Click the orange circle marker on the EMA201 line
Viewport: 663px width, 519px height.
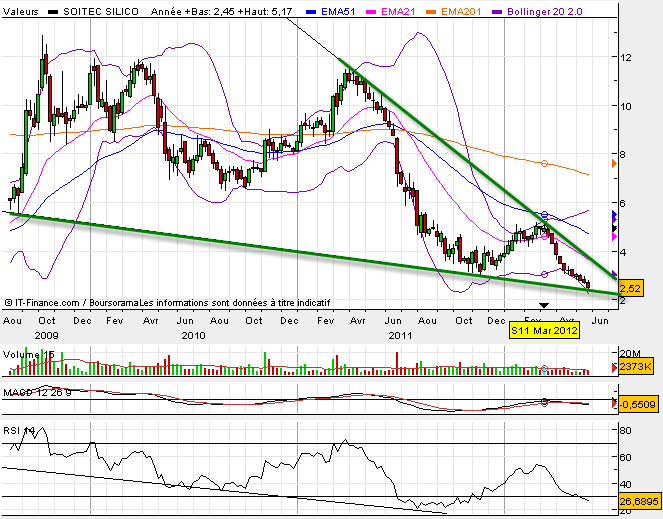(544, 163)
